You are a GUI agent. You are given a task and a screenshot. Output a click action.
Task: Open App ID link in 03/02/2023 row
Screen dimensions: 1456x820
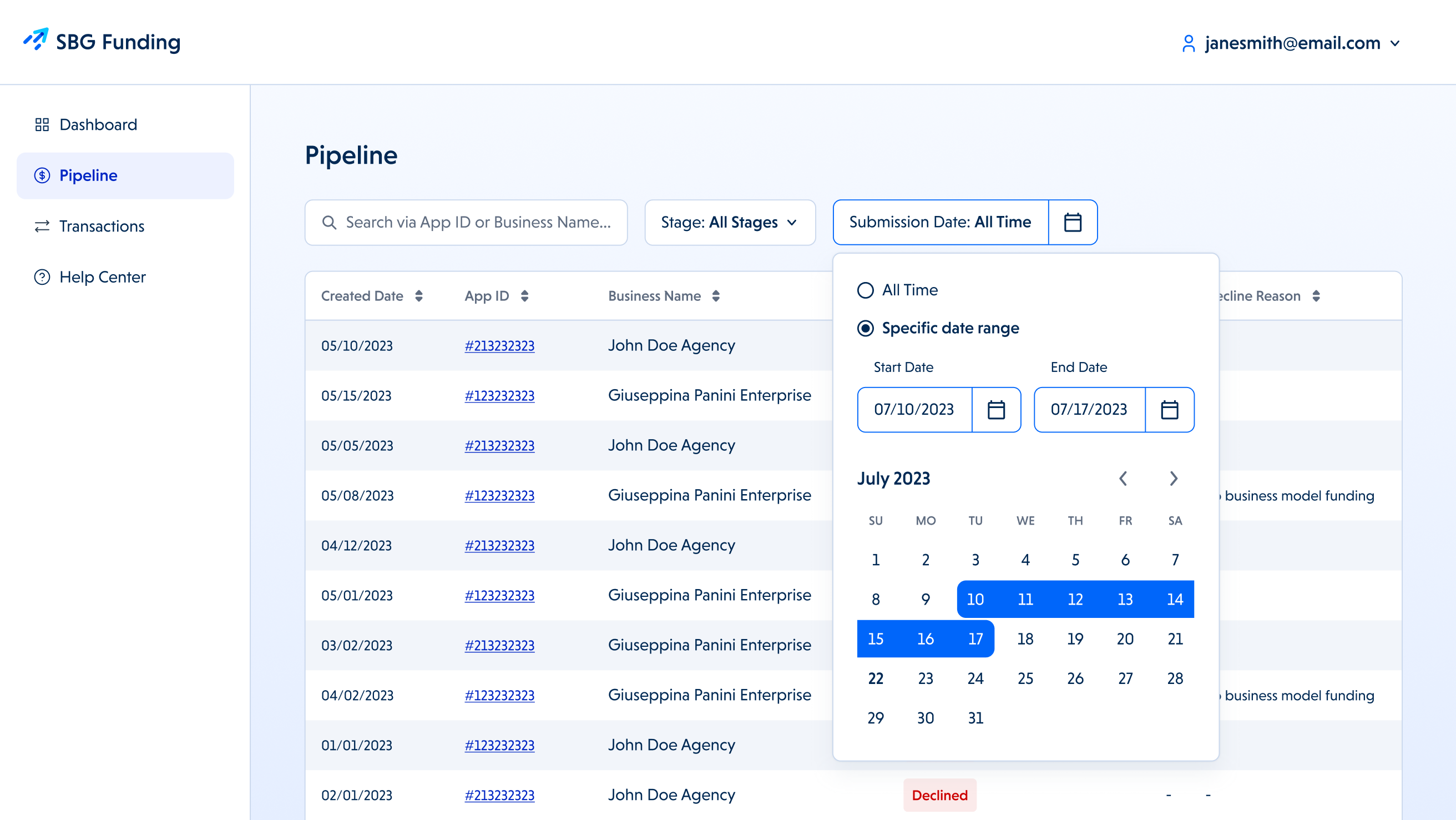[x=499, y=645]
